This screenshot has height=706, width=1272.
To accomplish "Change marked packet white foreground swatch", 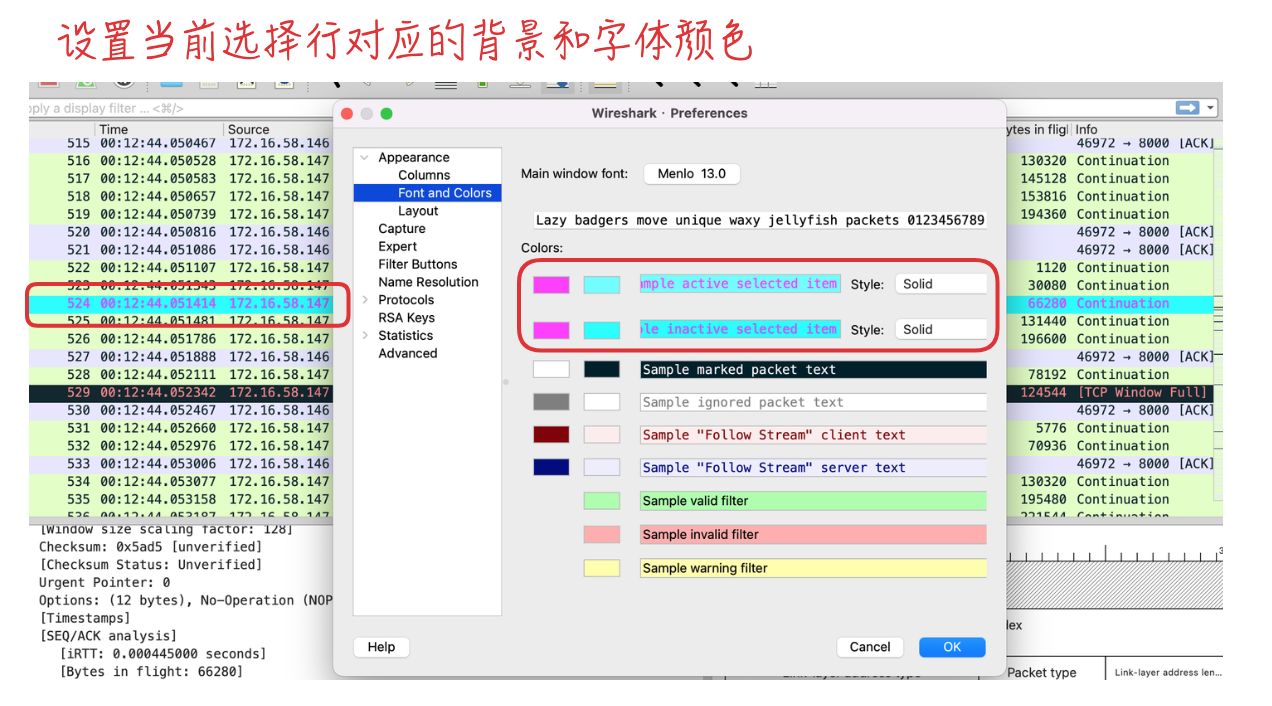I will click(x=551, y=370).
